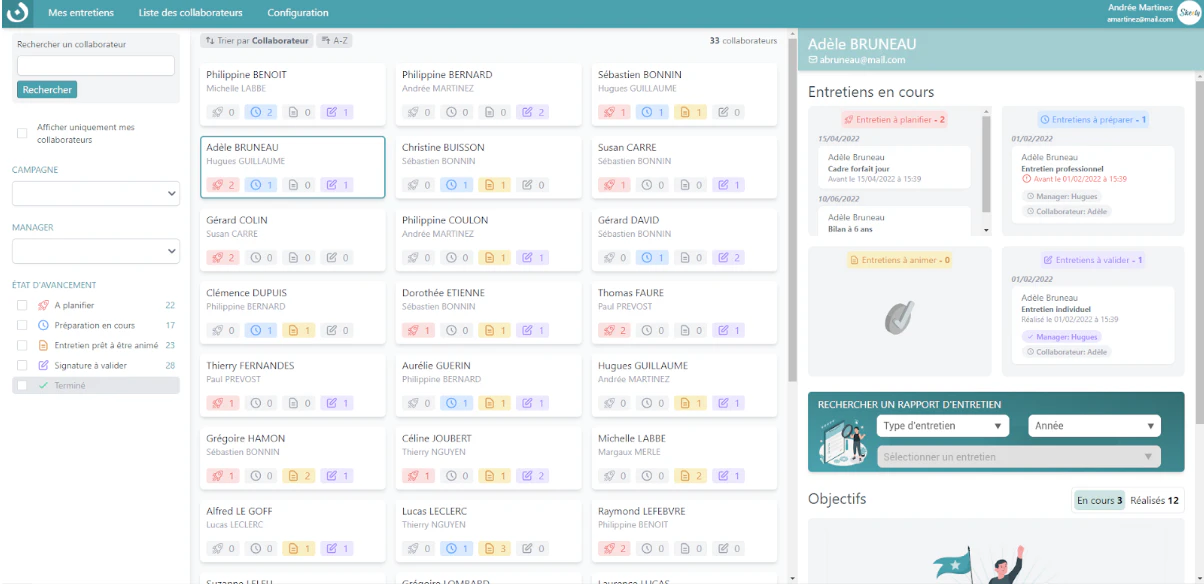This screenshot has width=1204, height=584.
Task: Open the CAMPAGNE dropdown
Action: point(96,194)
